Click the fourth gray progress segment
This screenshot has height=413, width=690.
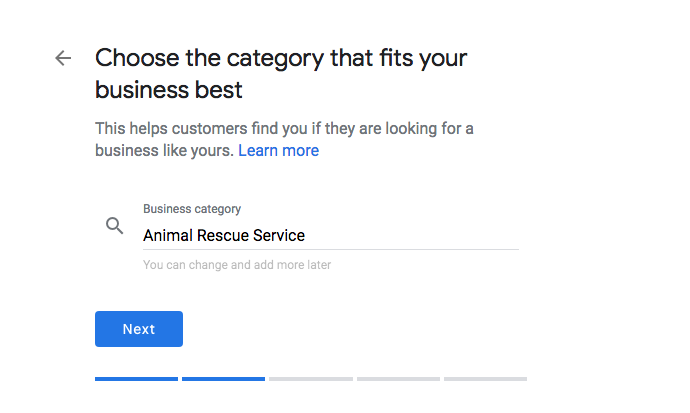coord(398,379)
